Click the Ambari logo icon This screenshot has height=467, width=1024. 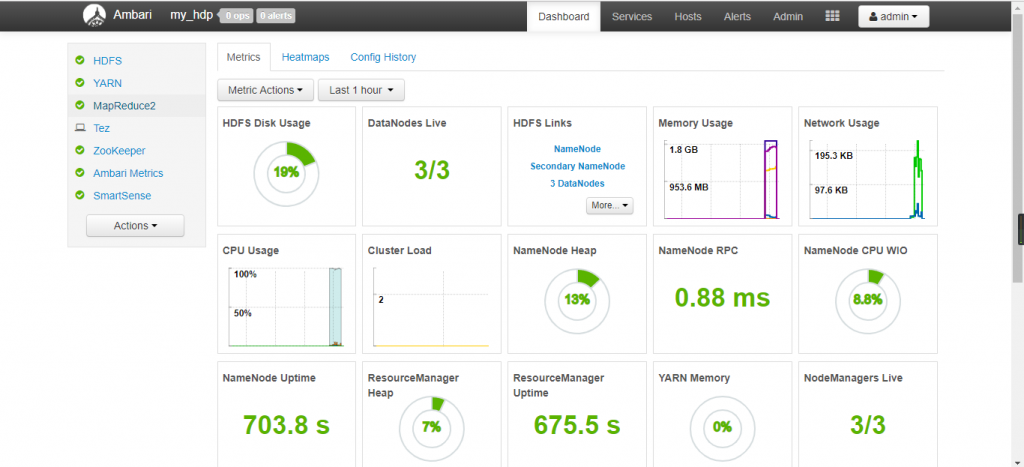(x=94, y=16)
